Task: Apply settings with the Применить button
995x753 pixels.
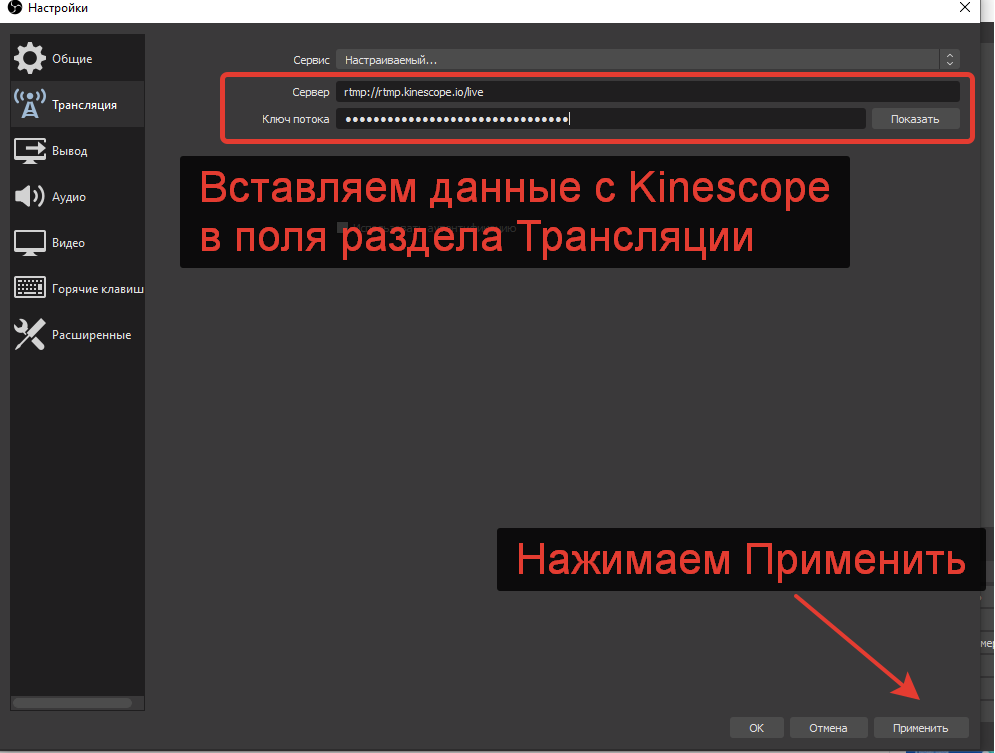Action: pos(921,728)
